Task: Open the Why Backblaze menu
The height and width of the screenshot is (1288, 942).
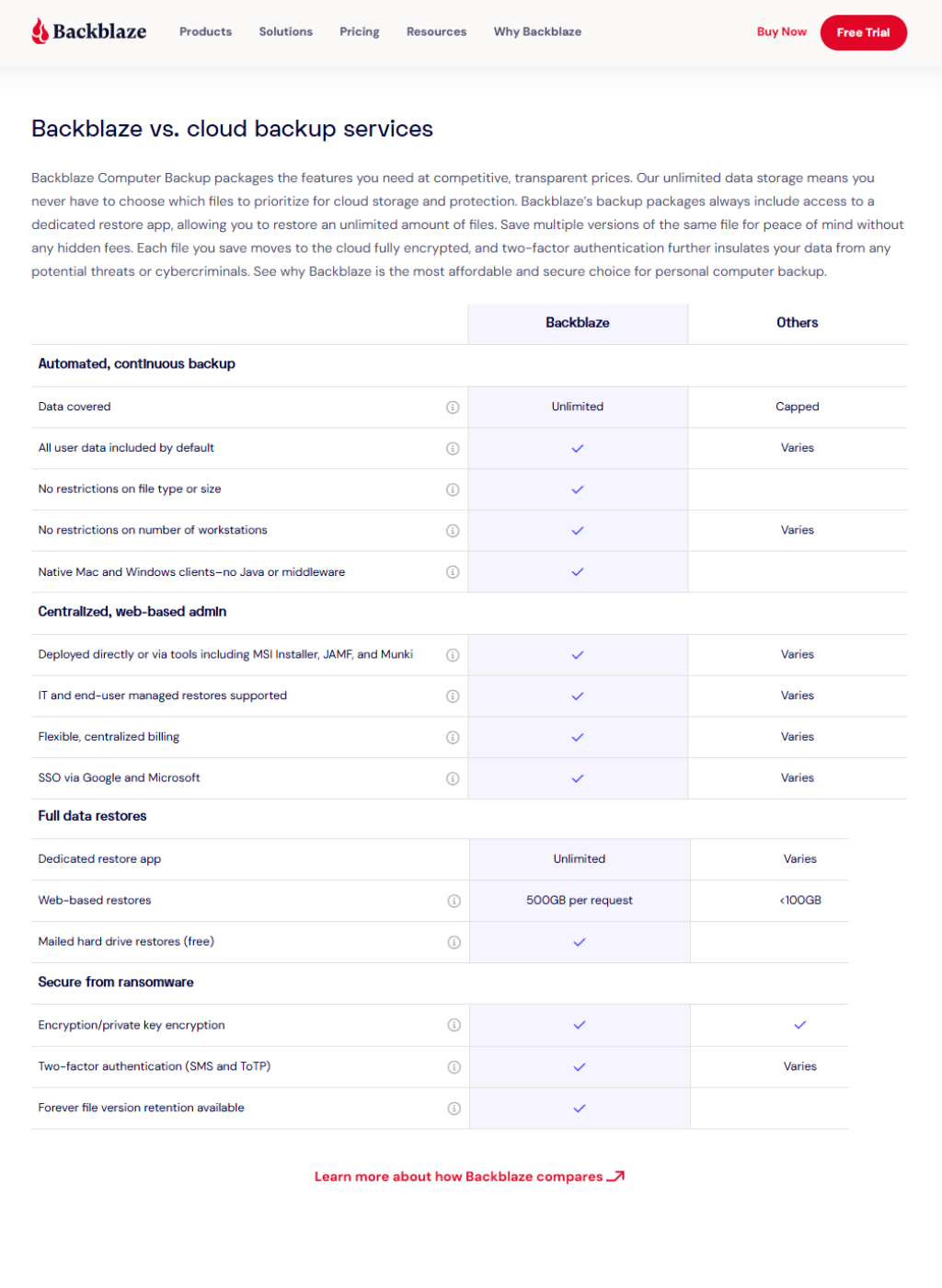Action: (537, 31)
